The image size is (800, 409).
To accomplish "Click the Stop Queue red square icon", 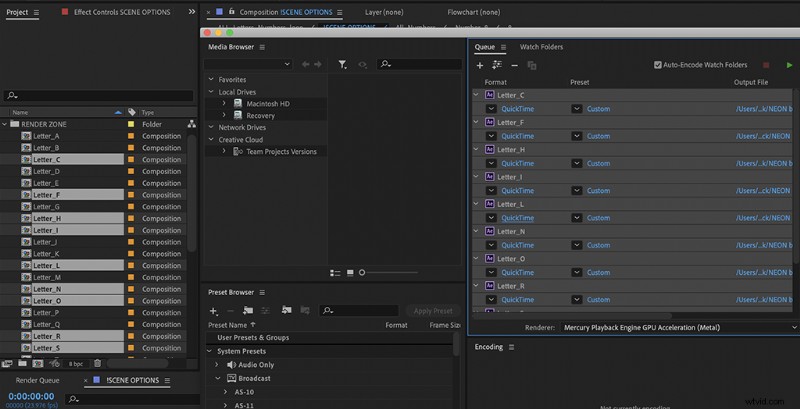I will pos(767,65).
